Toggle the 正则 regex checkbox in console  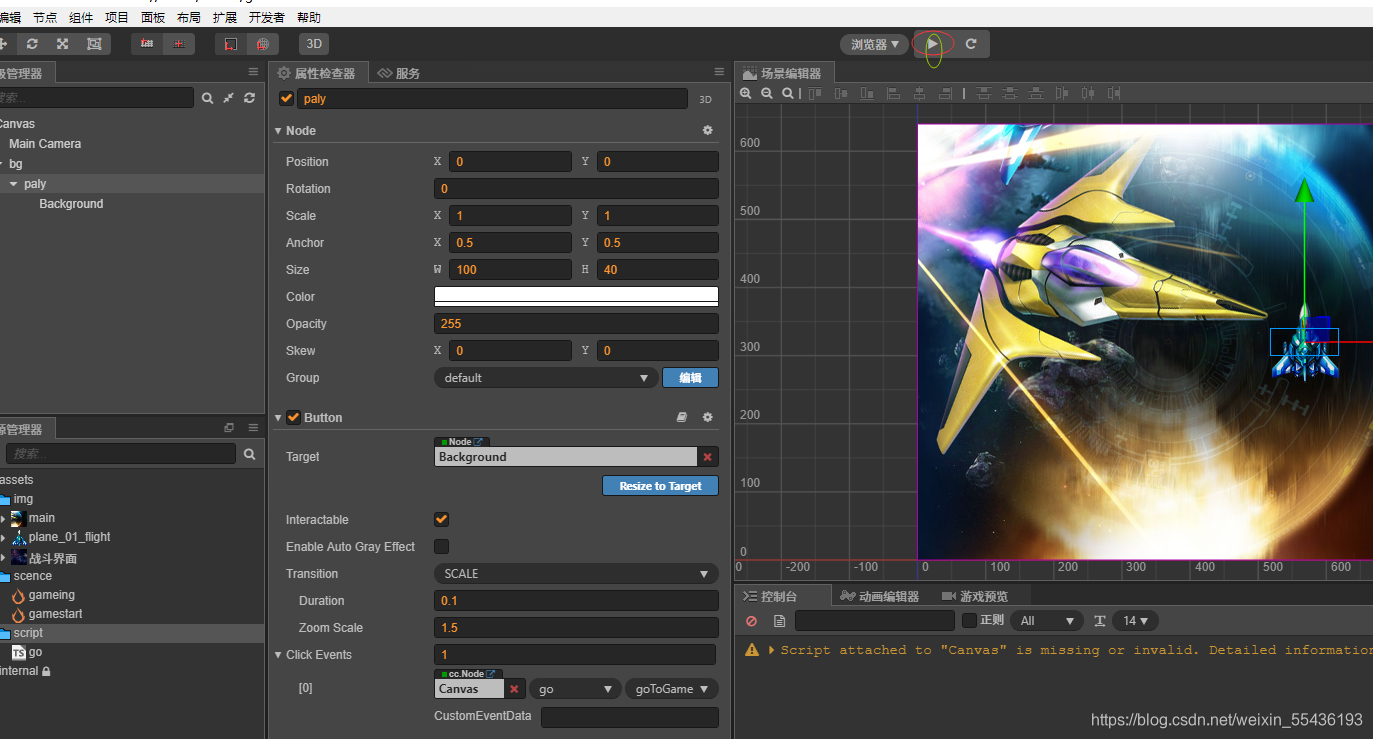tap(969, 620)
